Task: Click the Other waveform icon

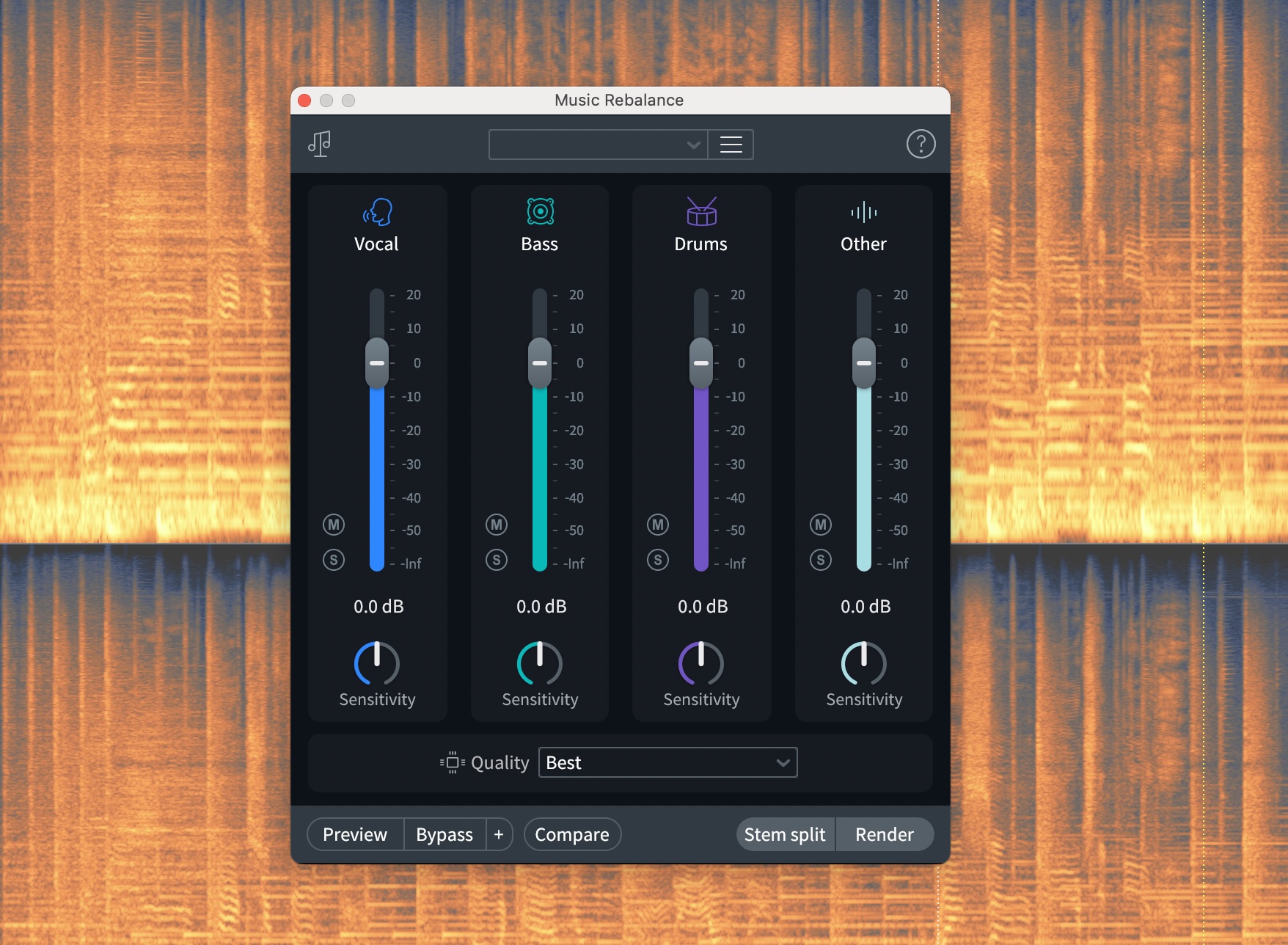Action: click(x=863, y=214)
